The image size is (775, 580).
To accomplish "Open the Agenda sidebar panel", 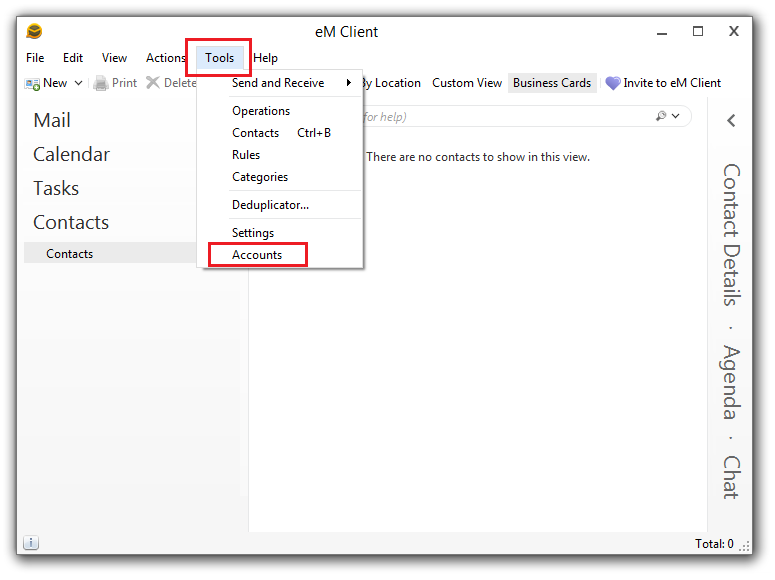I will click(x=731, y=382).
